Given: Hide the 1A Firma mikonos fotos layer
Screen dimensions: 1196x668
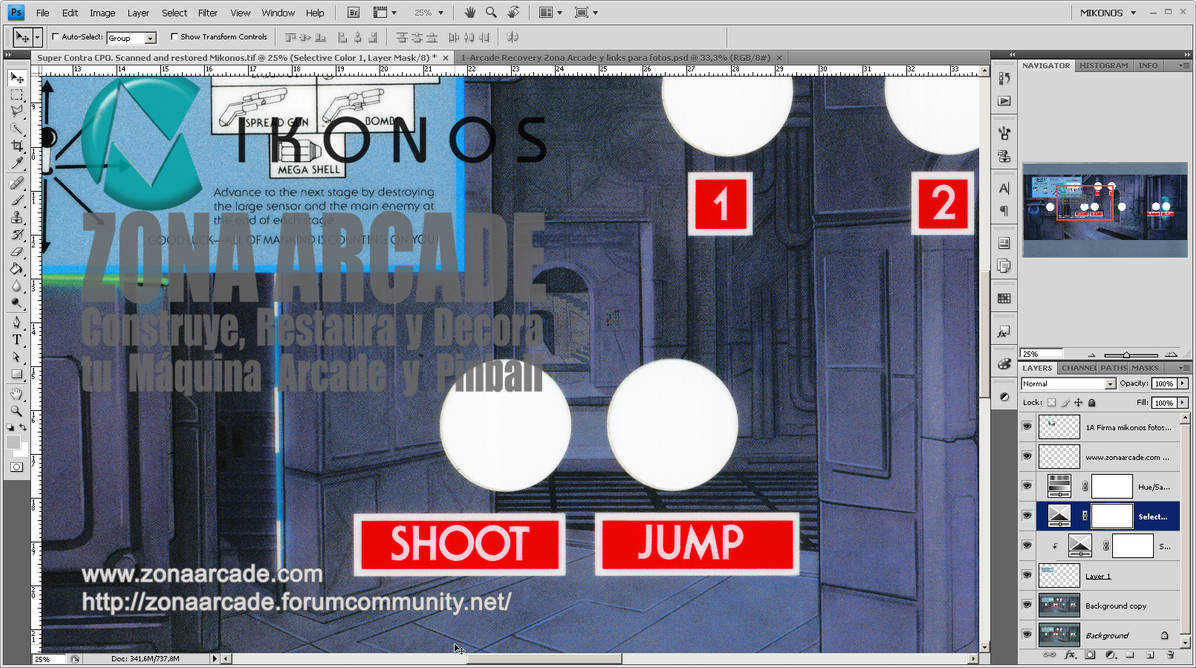Looking at the screenshot, I should point(1027,427).
